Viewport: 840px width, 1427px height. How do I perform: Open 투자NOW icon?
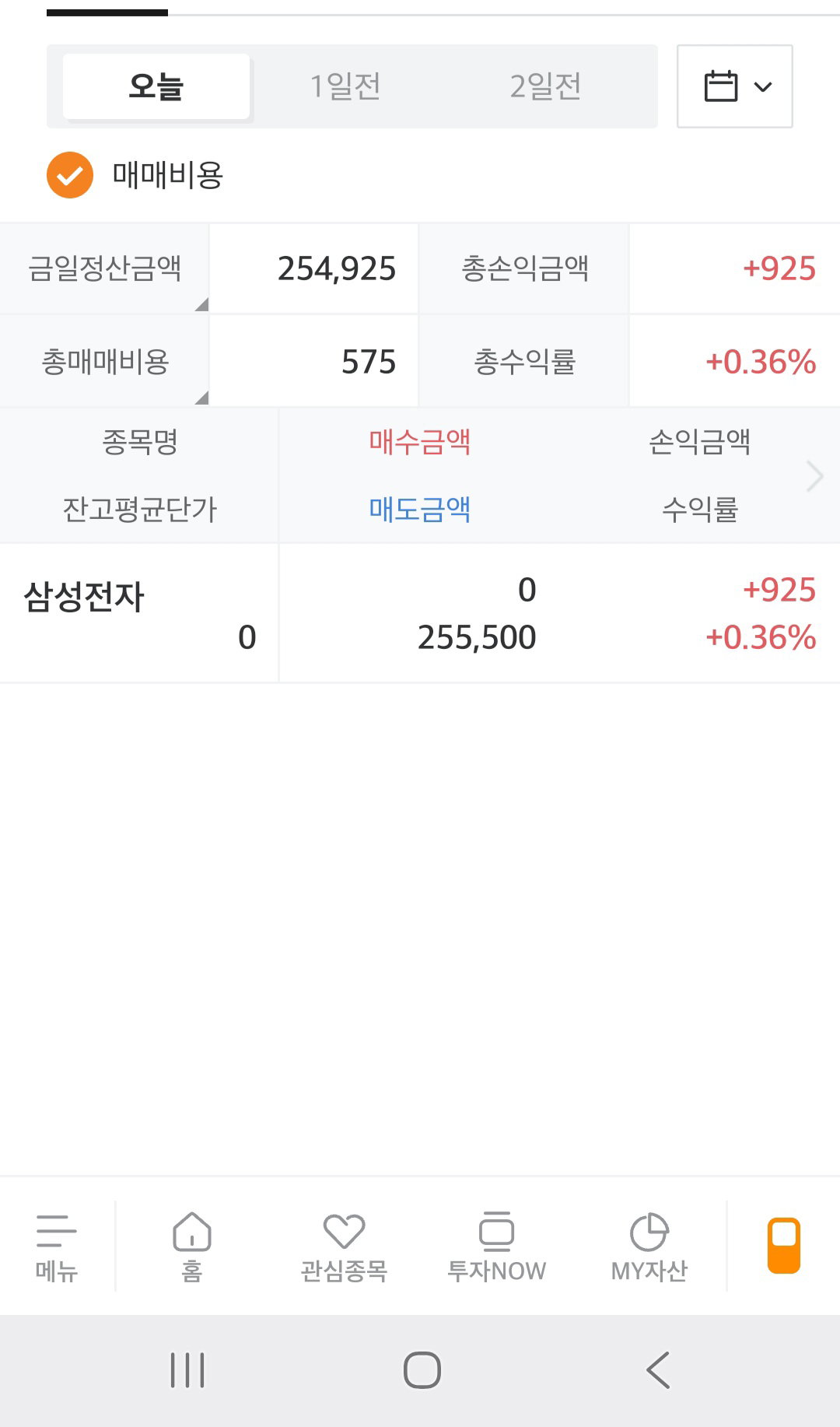[x=496, y=1231]
